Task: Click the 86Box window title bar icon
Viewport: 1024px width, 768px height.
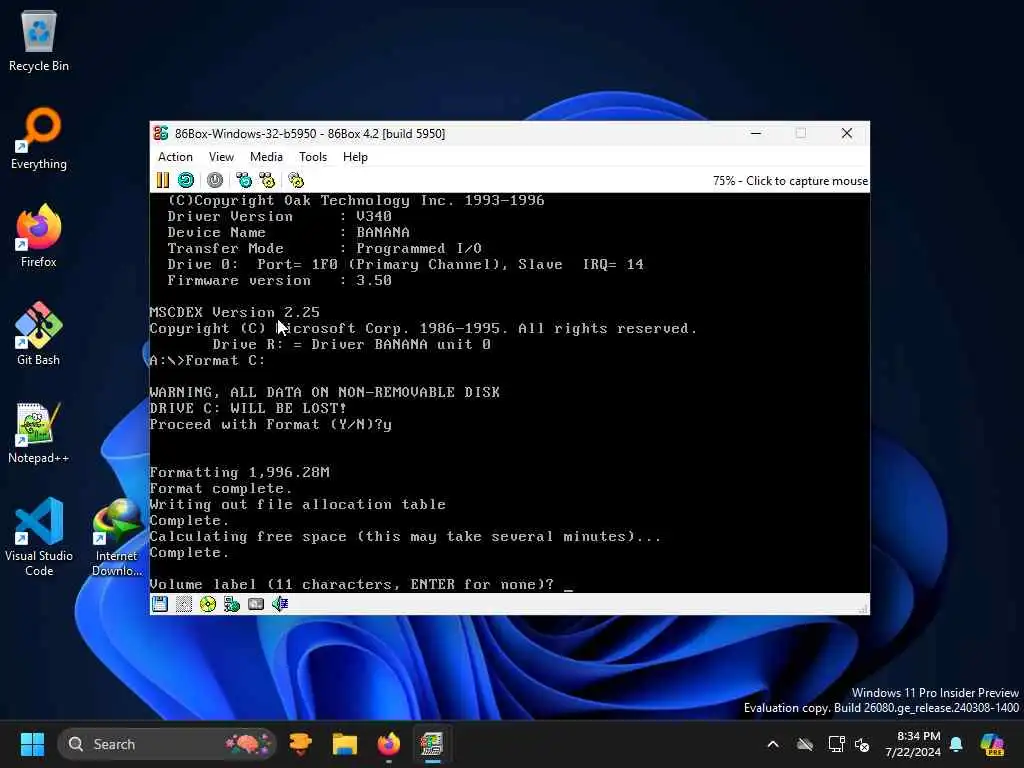Action: 161,133
